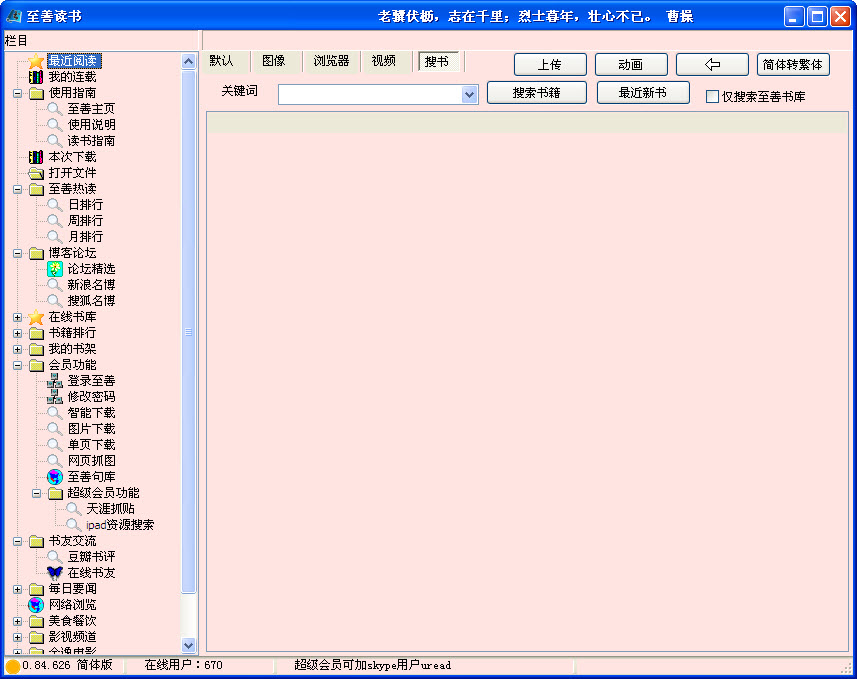Click the open folder icon for 打开文件
This screenshot has width=857, height=679.
coord(36,173)
